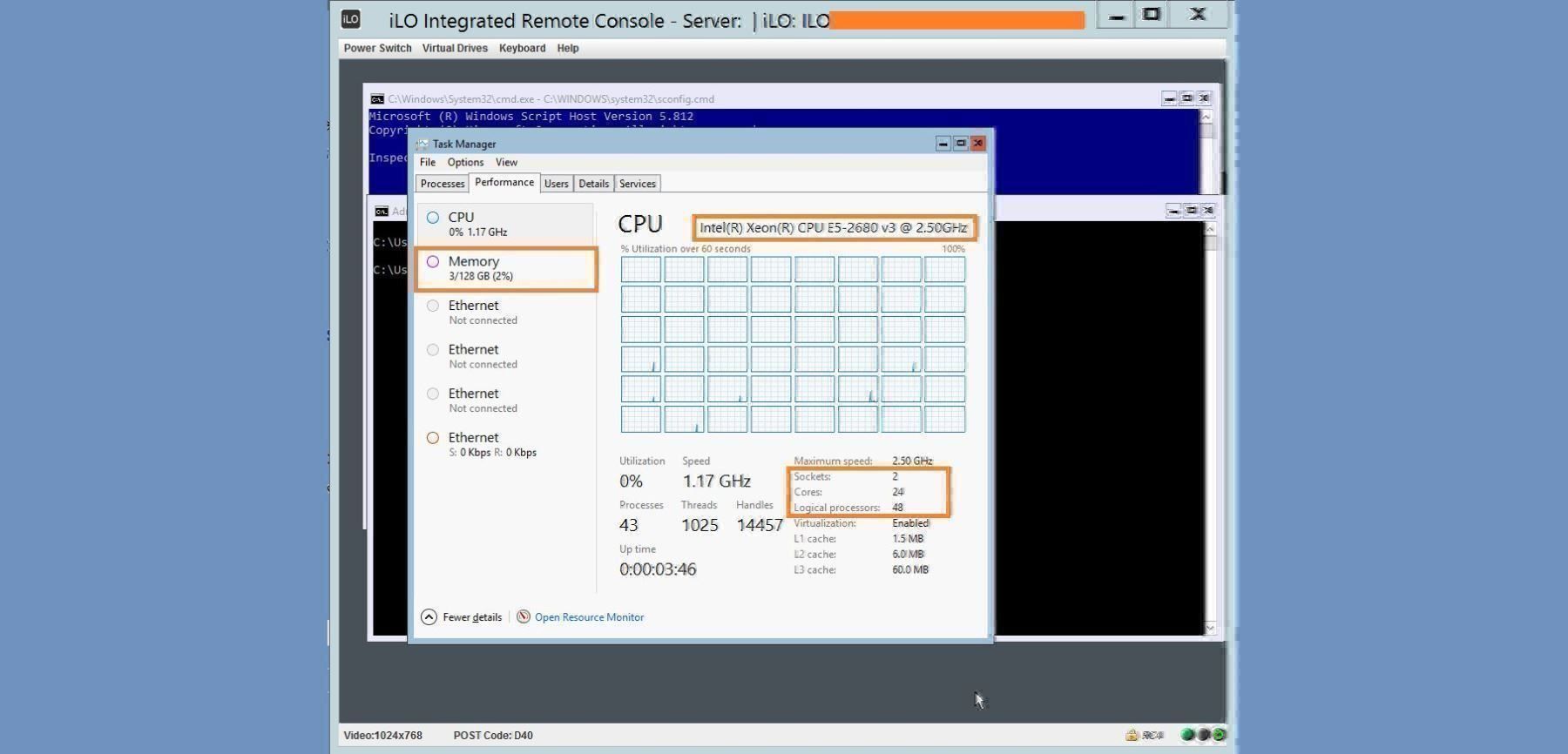Click the Sockets value row
1568x754 pixels.
pyautogui.click(x=846, y=477)
